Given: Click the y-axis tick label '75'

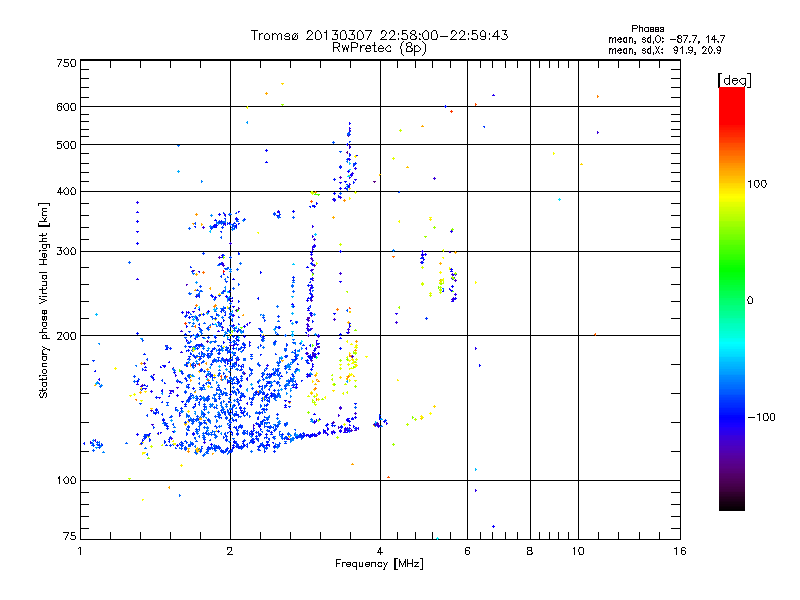Looking at the screenshot, I should [x=70, y=536].
